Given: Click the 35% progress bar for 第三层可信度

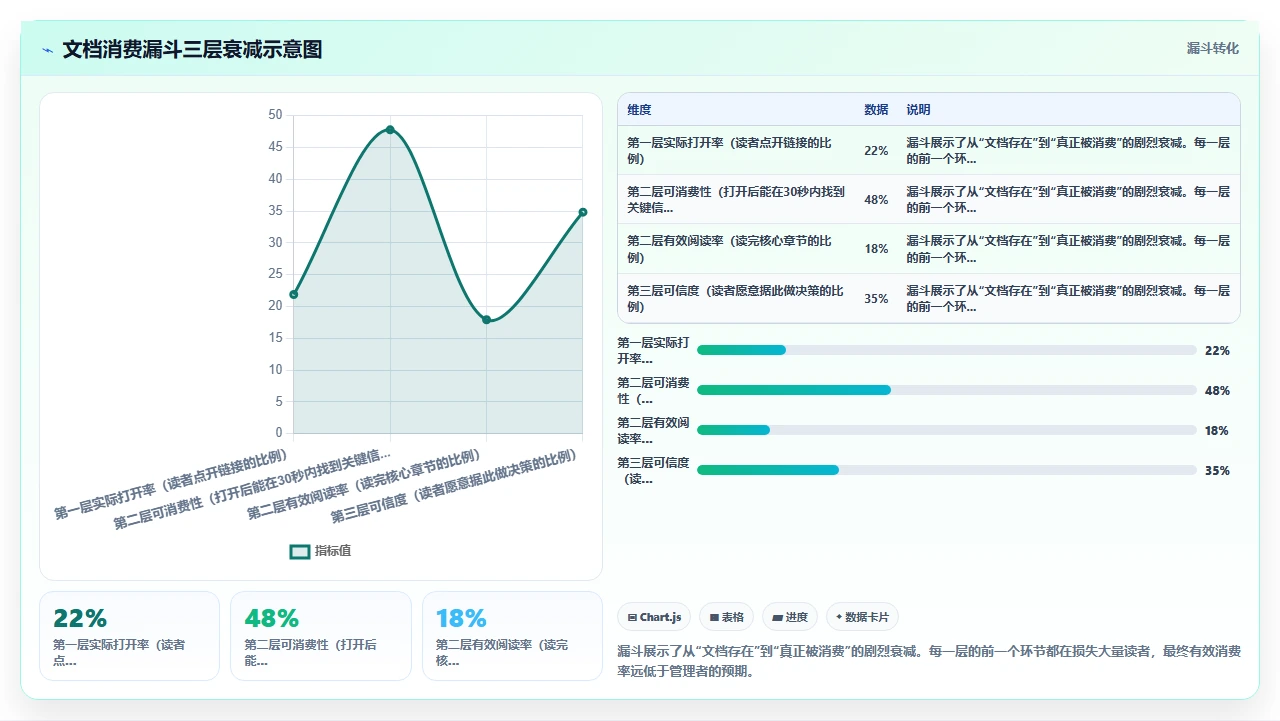Looking at the screenshot, I should [946, 470].
